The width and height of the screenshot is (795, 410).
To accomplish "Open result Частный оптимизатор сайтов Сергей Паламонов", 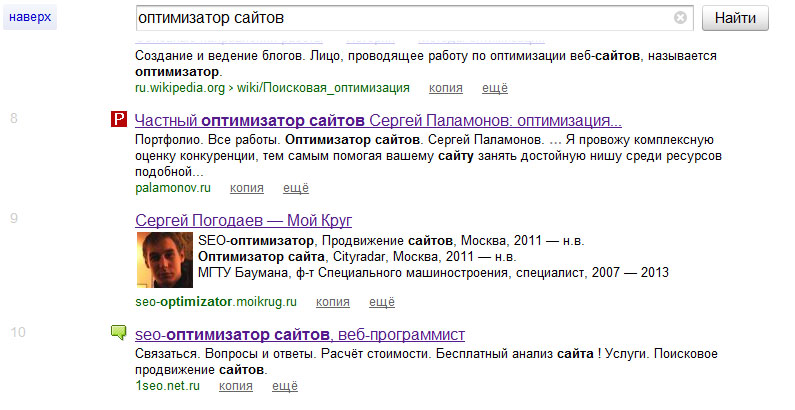I will [x=378, y=120].
